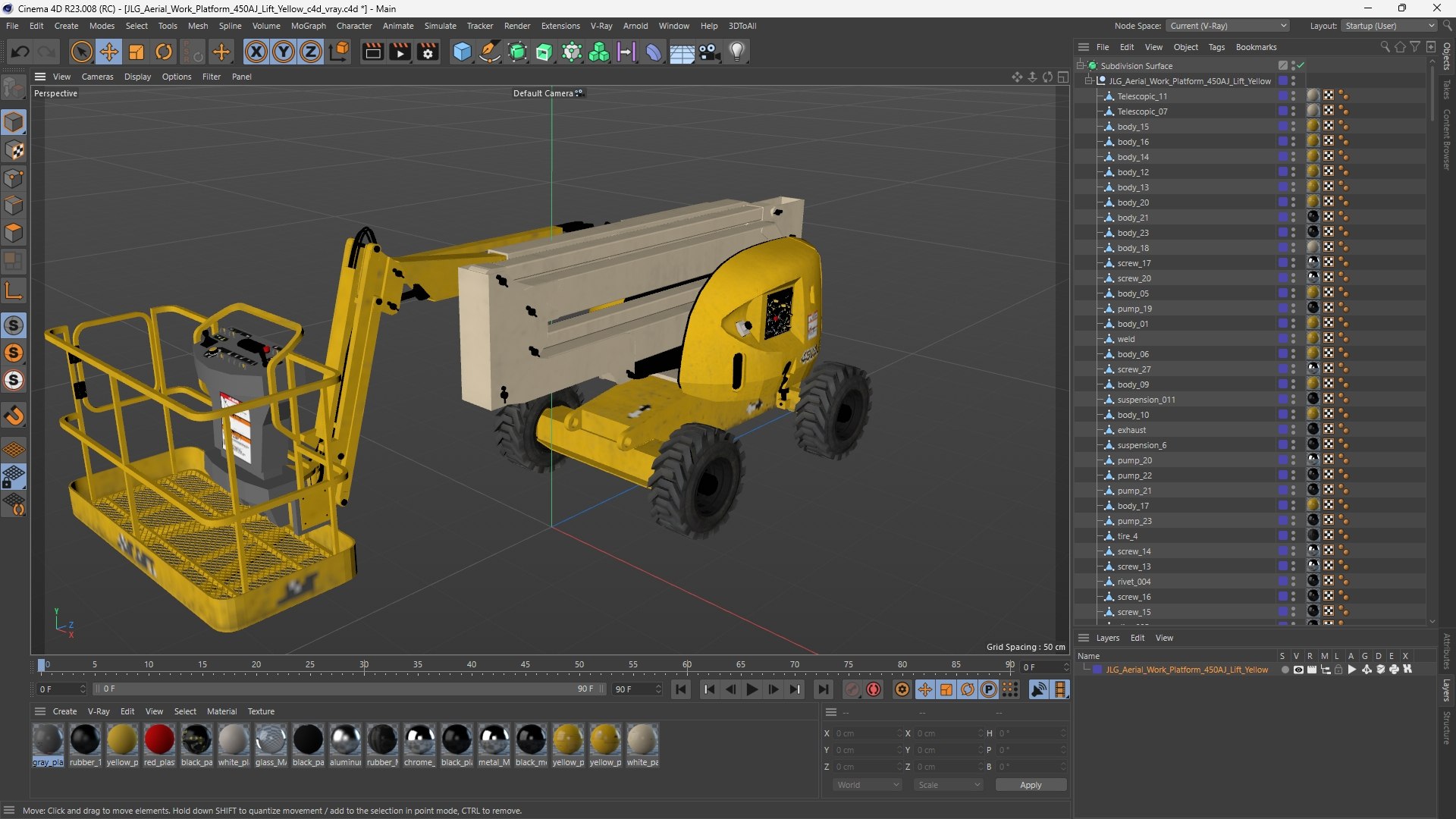This screenshot has width=1456, height=819.
Task: Toggle Subdivision Surface green enable checkmark
Action: coord(1301,65)
